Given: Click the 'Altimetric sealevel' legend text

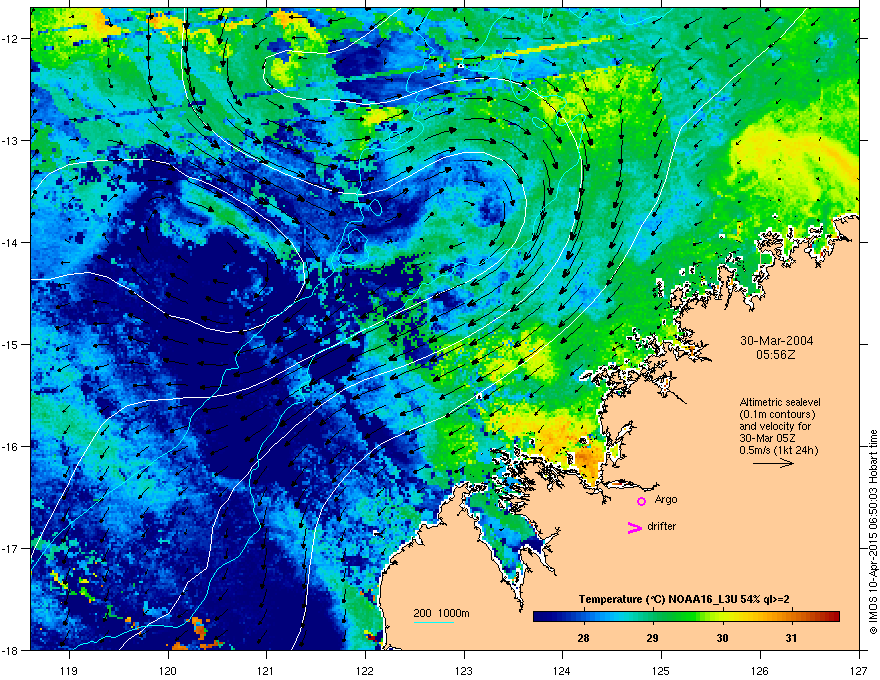Looking at the screenshot, I should [x=780, y=402].
